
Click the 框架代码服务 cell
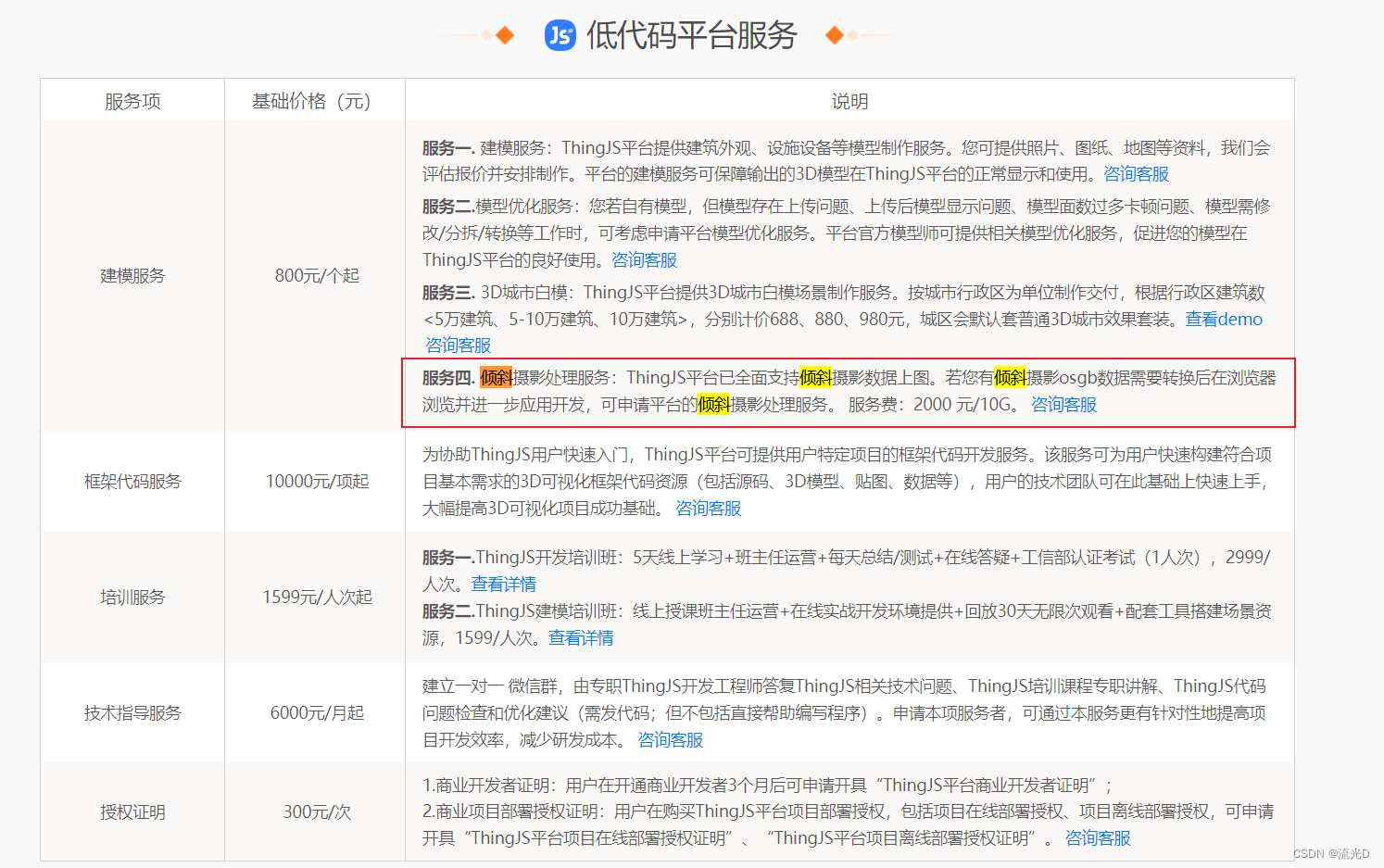(132, 481)
